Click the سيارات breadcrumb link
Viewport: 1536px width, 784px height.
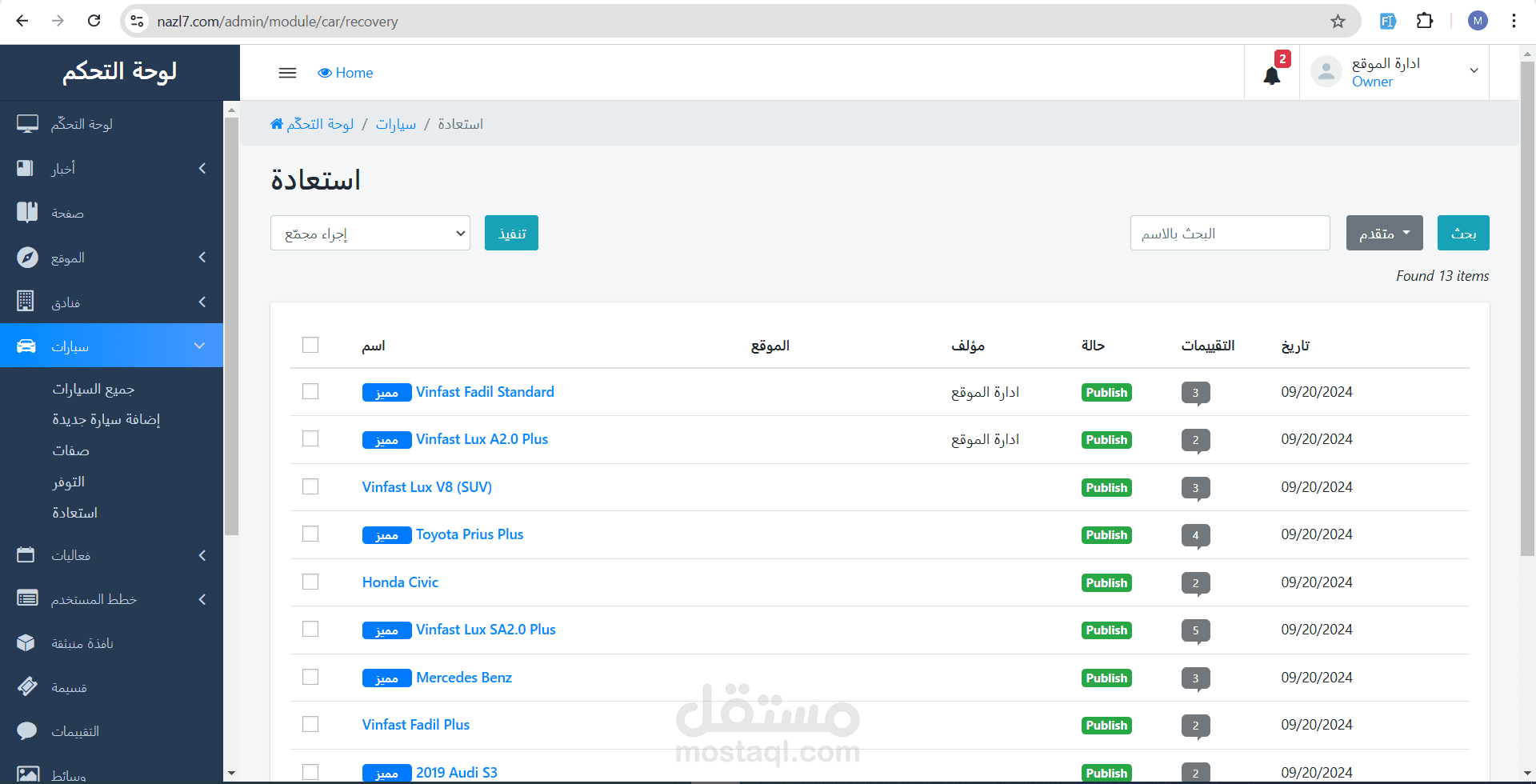396,124
